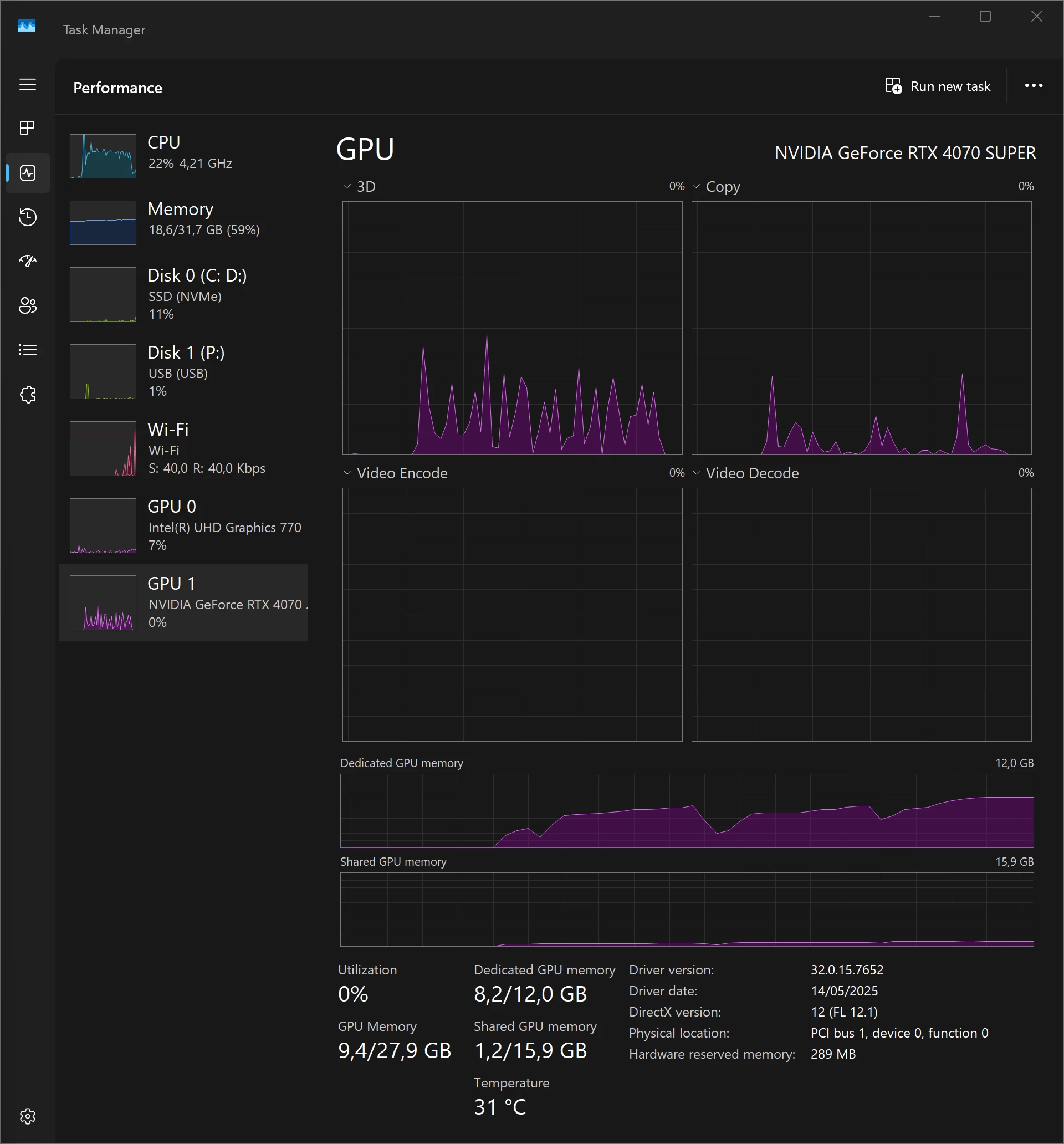Click the Dedicated GPU memory graph

coord(687,810)
